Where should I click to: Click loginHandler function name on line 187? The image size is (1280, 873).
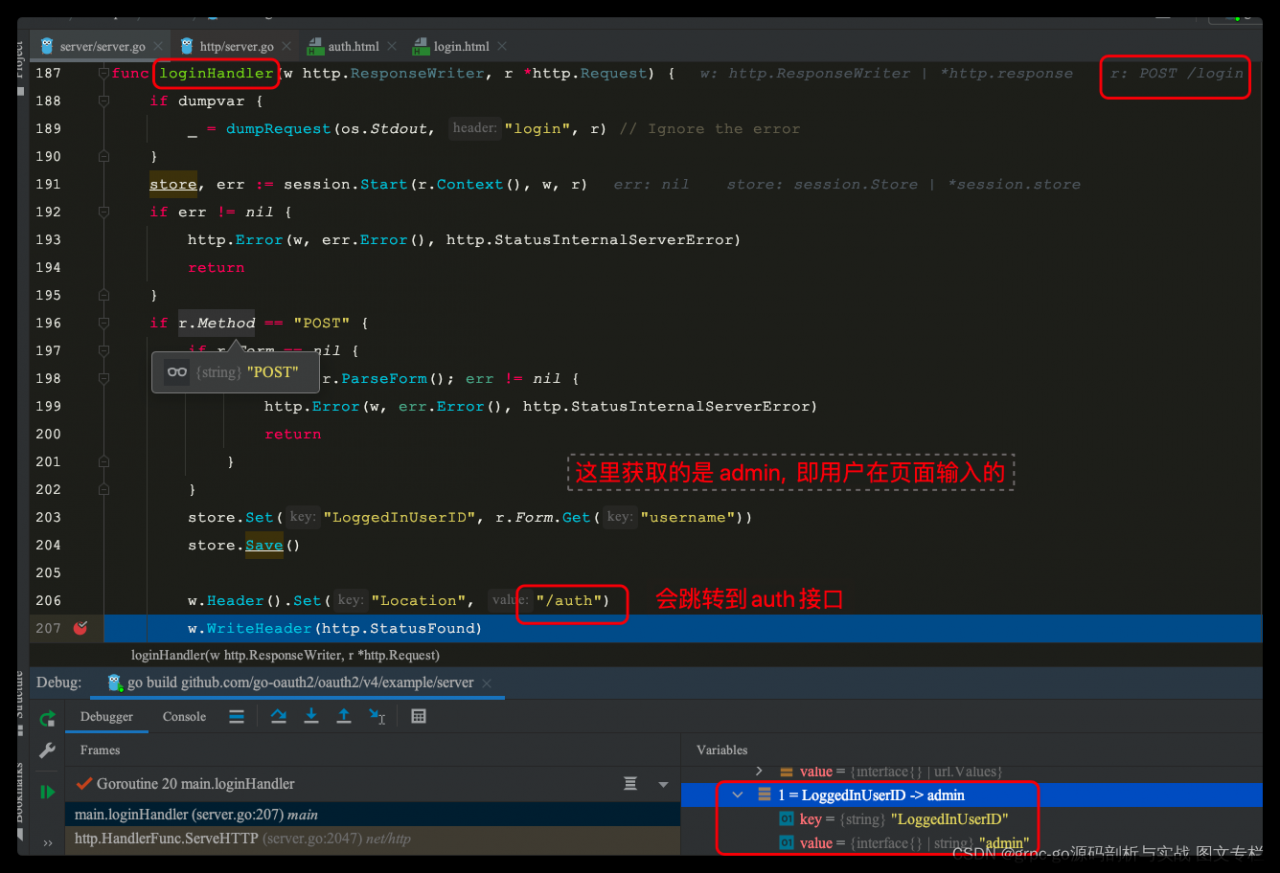[216, 73]
